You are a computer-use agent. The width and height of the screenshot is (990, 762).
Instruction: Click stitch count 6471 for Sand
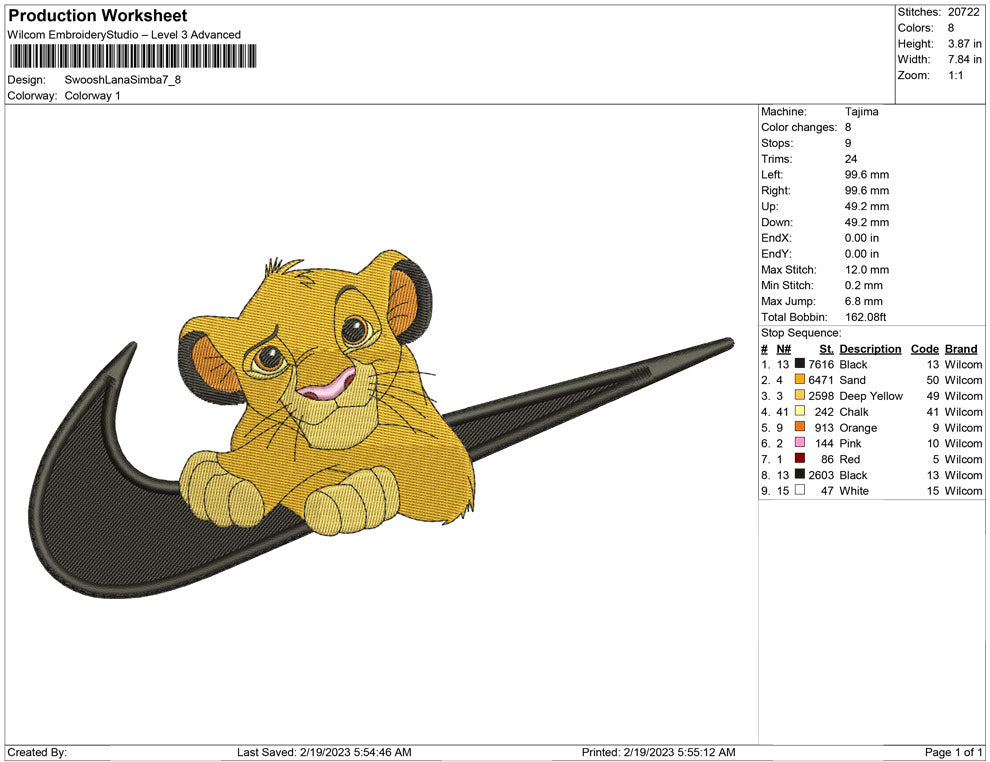tap(821, 380)
